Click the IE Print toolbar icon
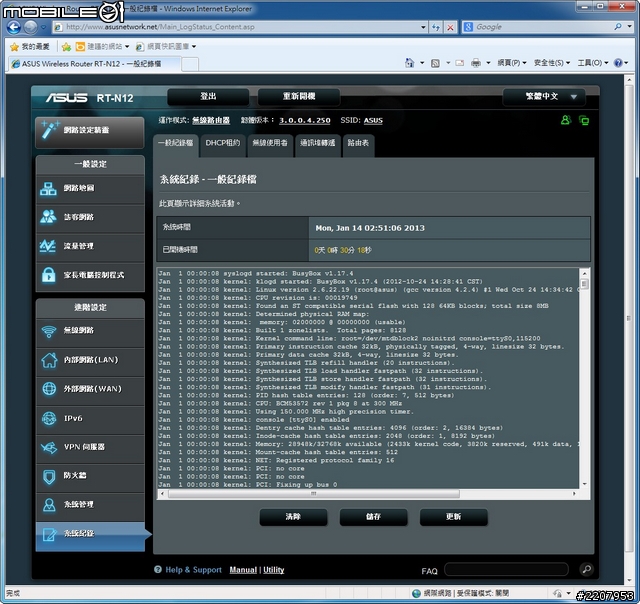 tap(476, 63)
